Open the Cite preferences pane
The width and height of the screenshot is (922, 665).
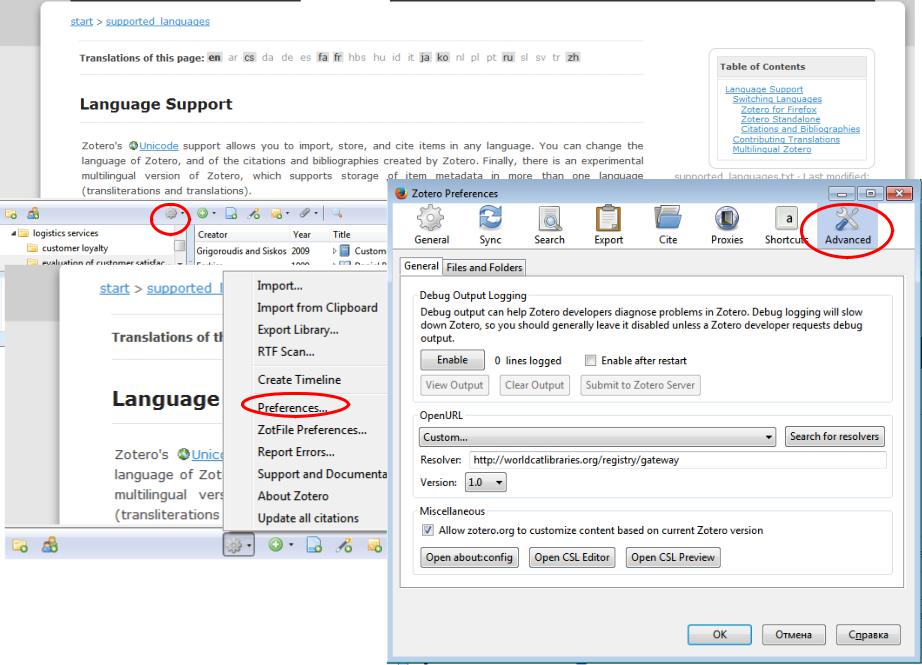point(667,224)
